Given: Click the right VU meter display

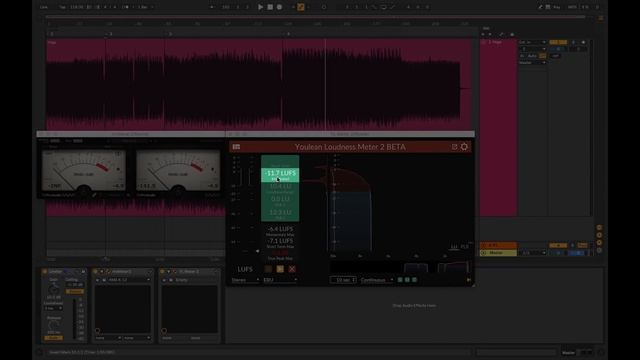Looking at the screenshot, I should (x=178, y=170).
